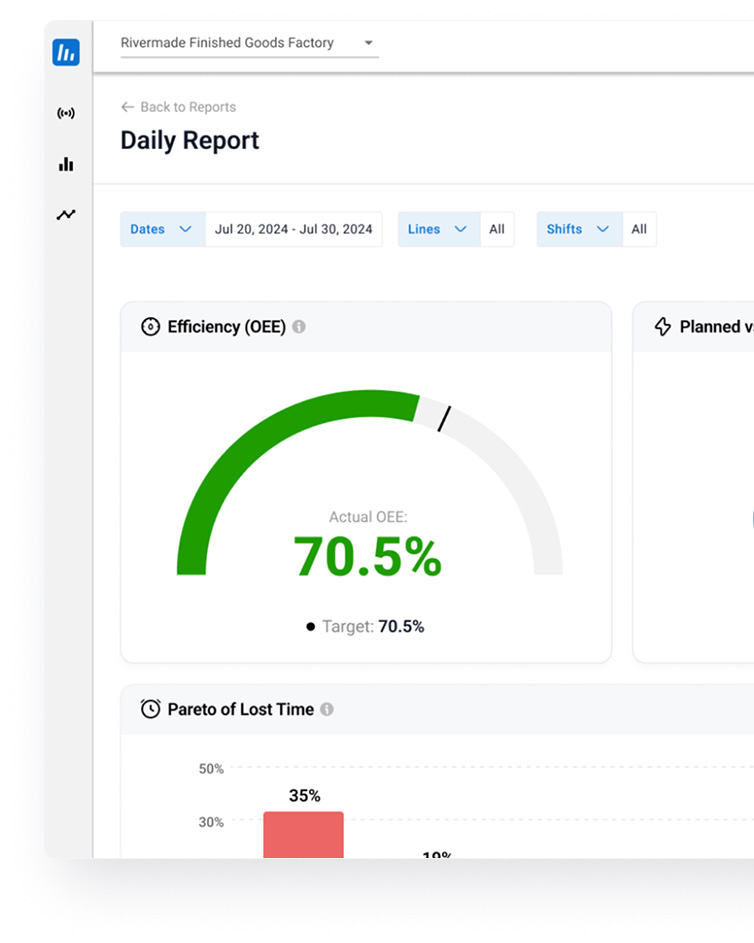
Task: Click the red 35% Pareto bar
Action: 304,835
